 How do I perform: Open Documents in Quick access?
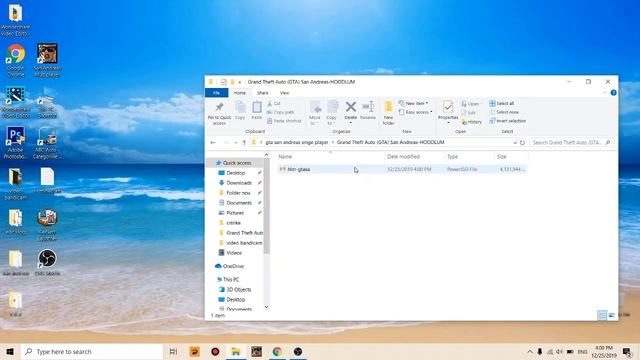click(239, 203)
